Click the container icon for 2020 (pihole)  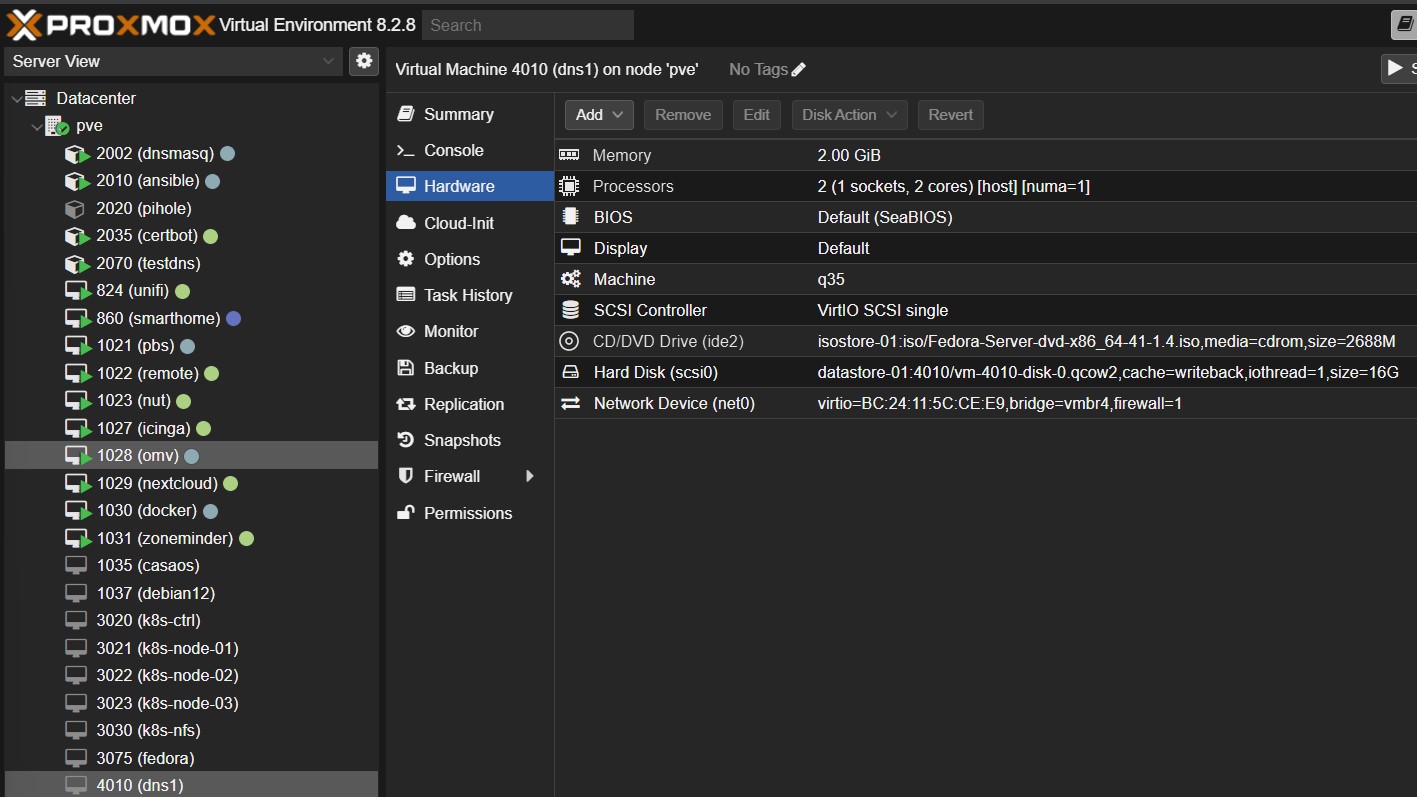point(75,209)
